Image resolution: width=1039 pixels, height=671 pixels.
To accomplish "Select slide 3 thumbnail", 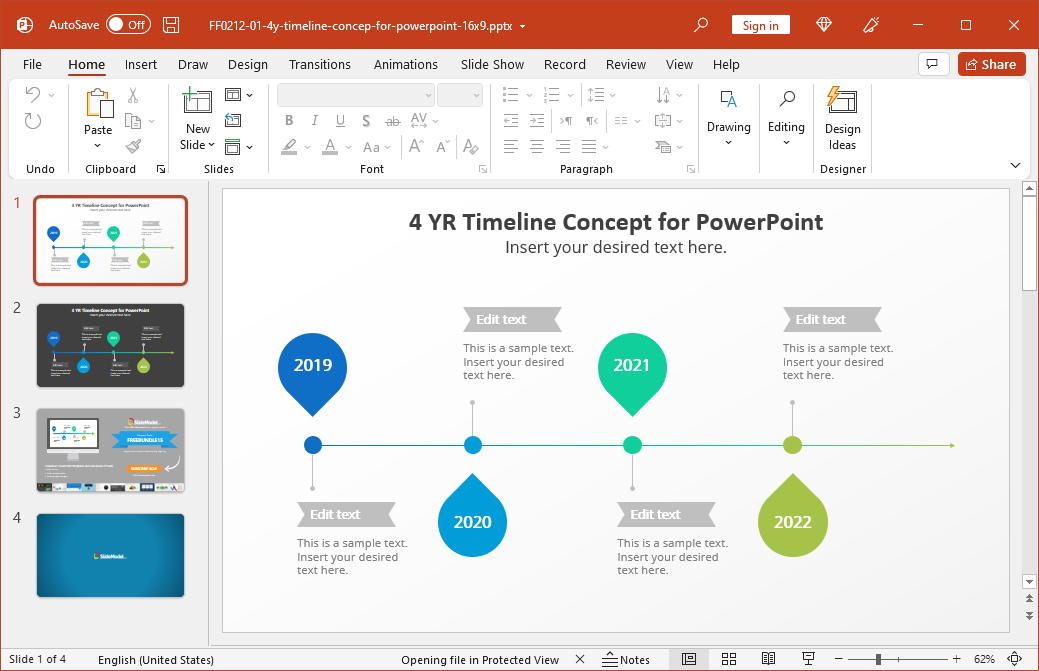I will [x=111, y=450].
